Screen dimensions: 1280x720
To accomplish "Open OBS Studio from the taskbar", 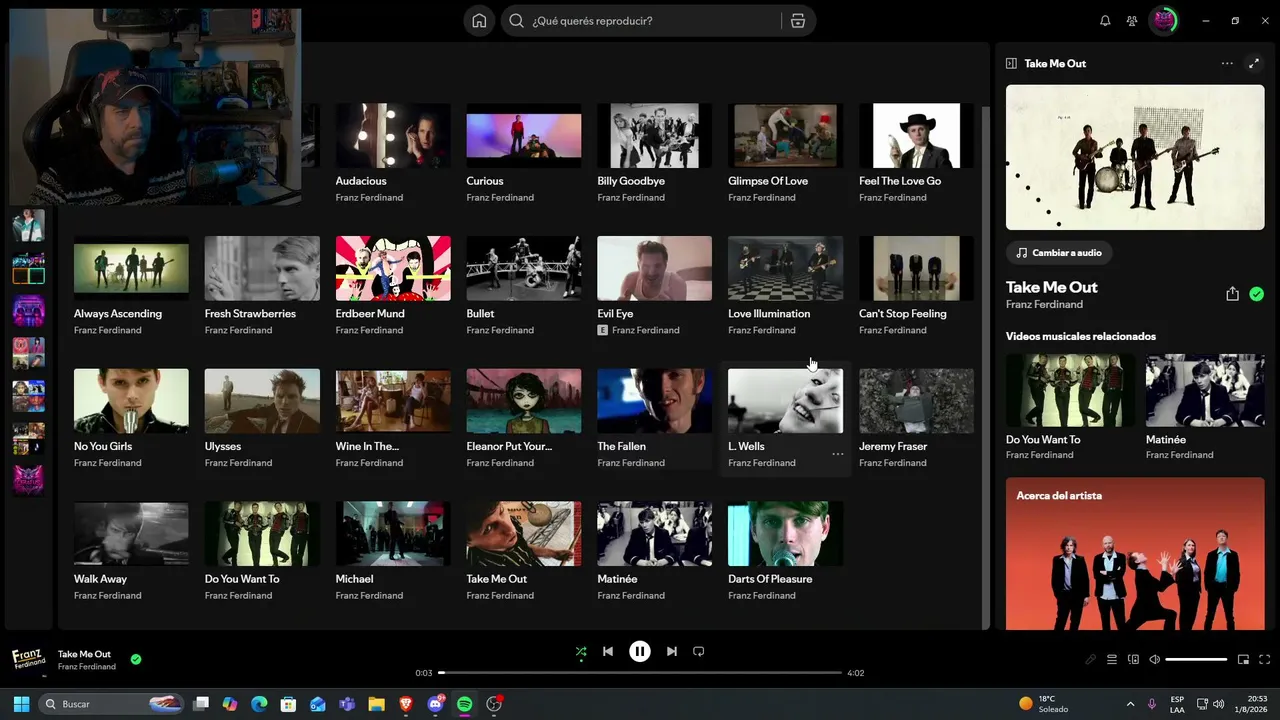I will (494, 704).
